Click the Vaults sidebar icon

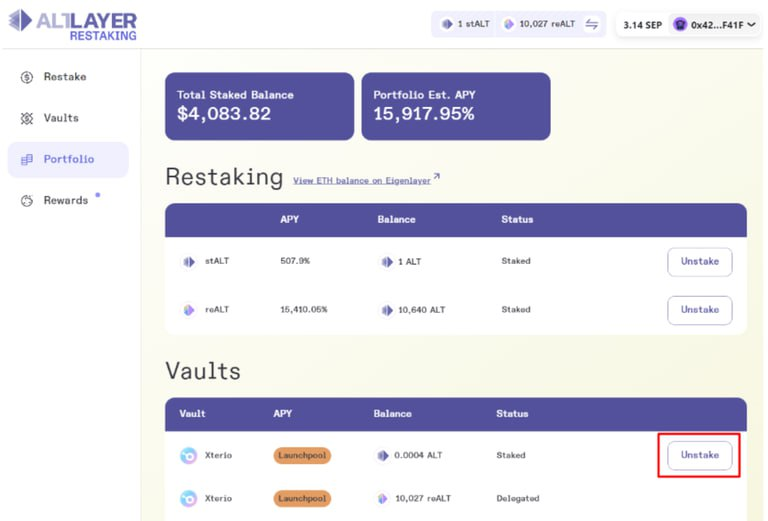tap(27, 118)
